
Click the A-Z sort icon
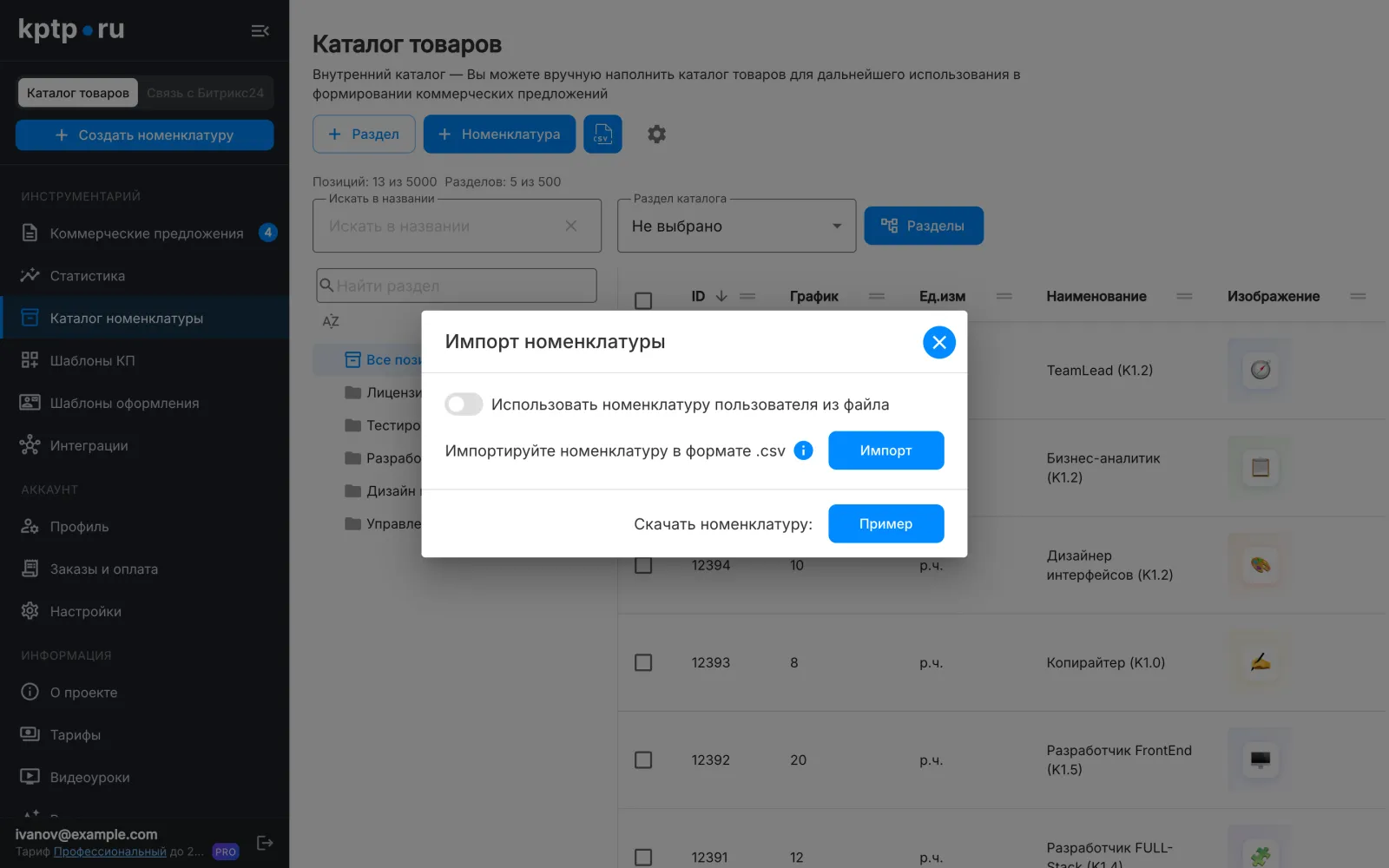tap(331, 321)
